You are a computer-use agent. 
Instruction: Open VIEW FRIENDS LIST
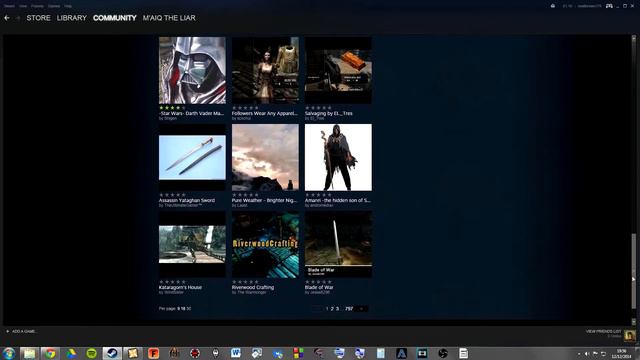(603, 331)
